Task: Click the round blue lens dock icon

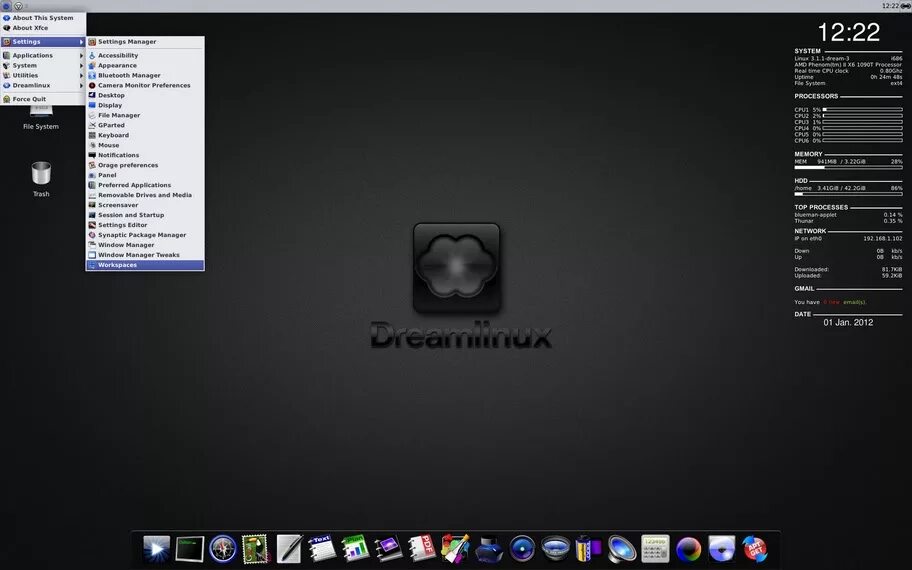Action: [522, 548]
